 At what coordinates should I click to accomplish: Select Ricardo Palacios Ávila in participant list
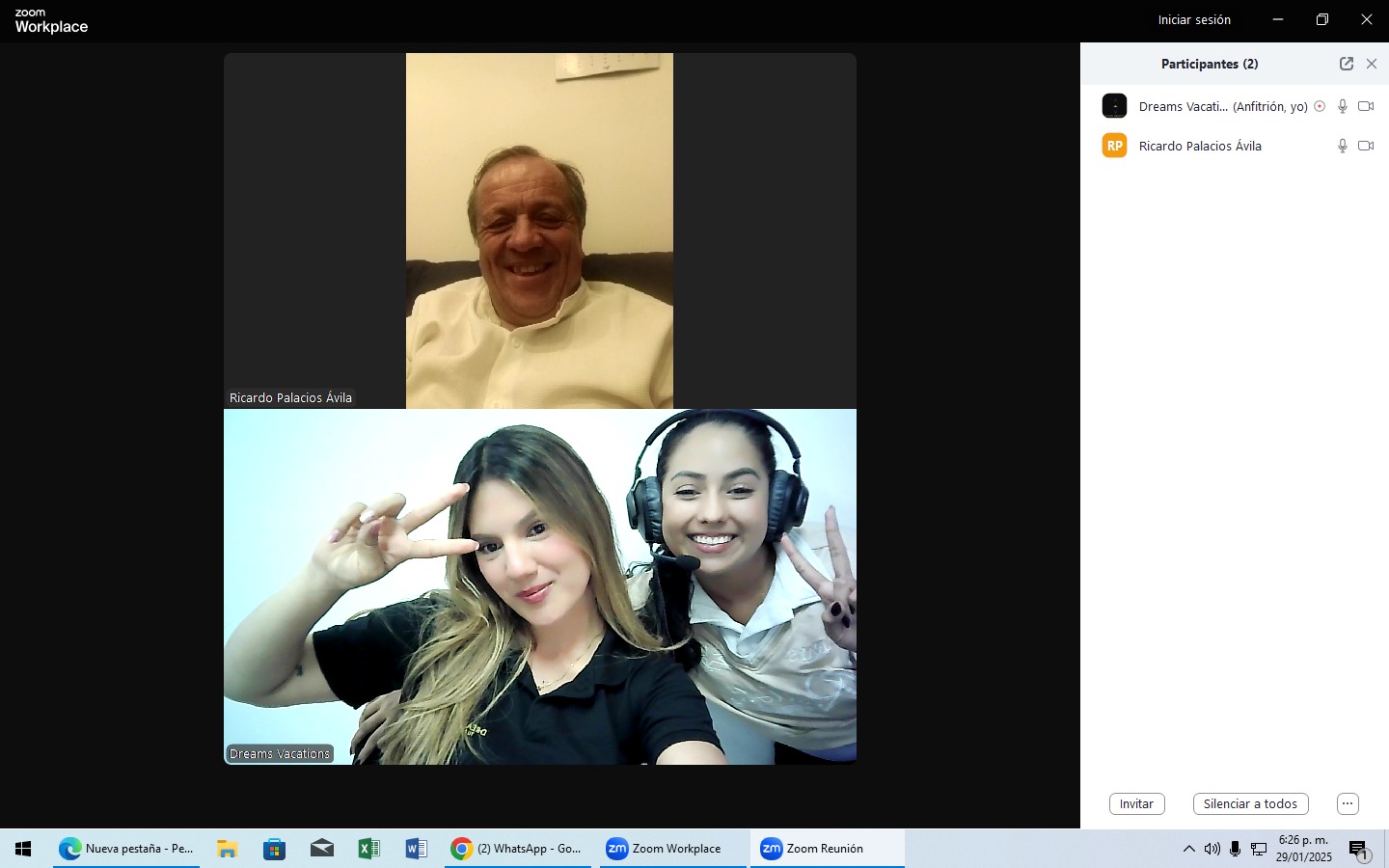click(x=1200, y=146)
